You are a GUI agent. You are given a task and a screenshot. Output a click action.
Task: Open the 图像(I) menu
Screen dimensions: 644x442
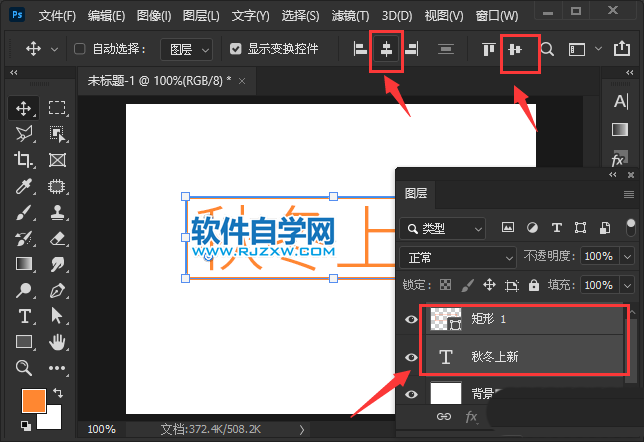click(154, 16)
